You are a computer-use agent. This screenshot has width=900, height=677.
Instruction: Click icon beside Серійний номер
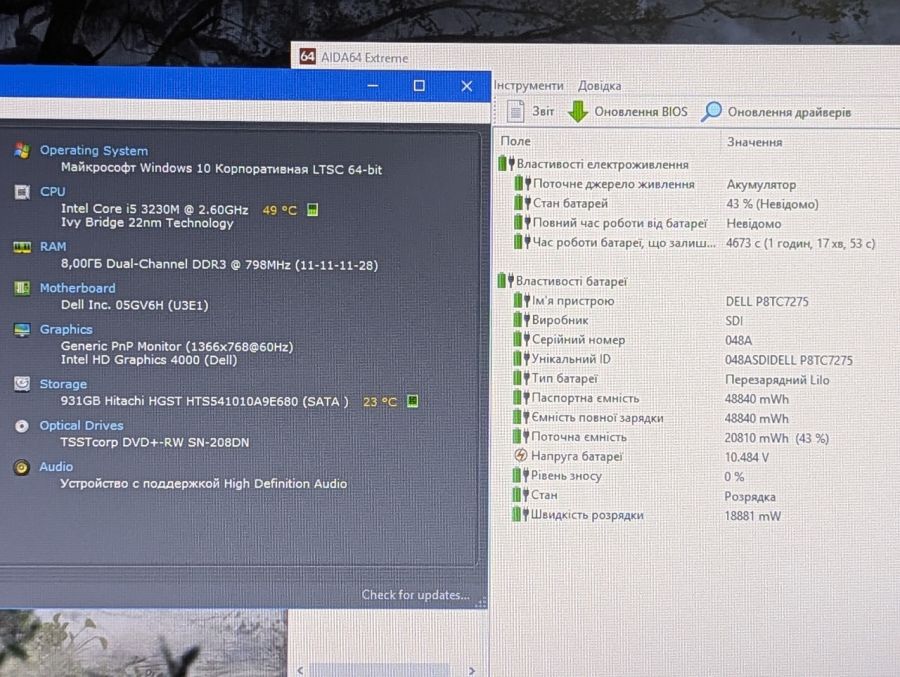click(522, 339)
